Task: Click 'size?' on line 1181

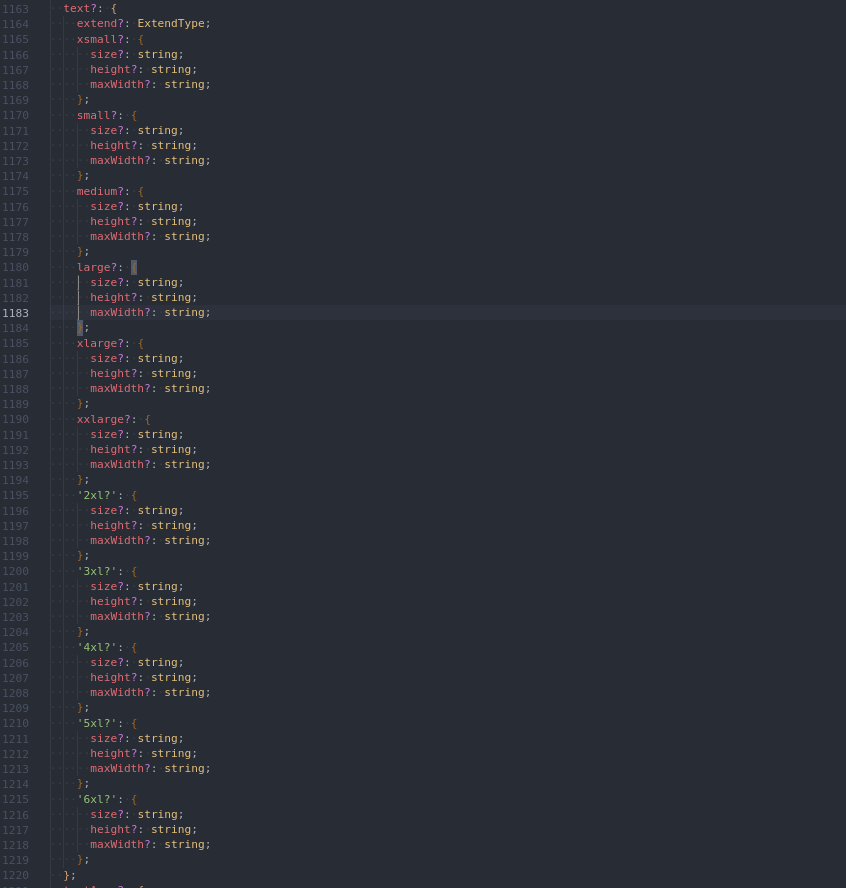Action: tap(107, 283)
